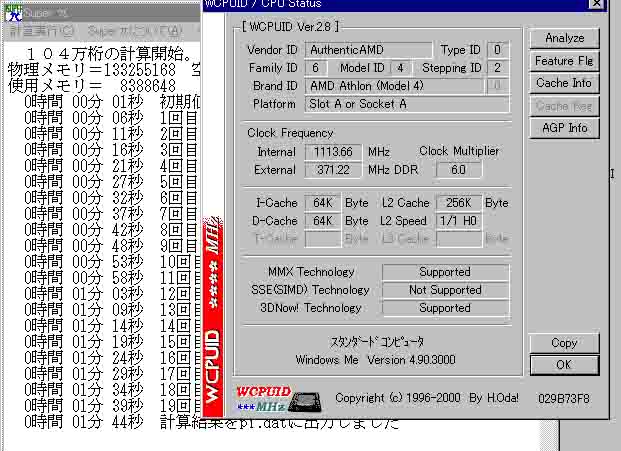Open AGP Info window
The height and width of the screenshot is (451, 621).
click(x=564, y=128)
